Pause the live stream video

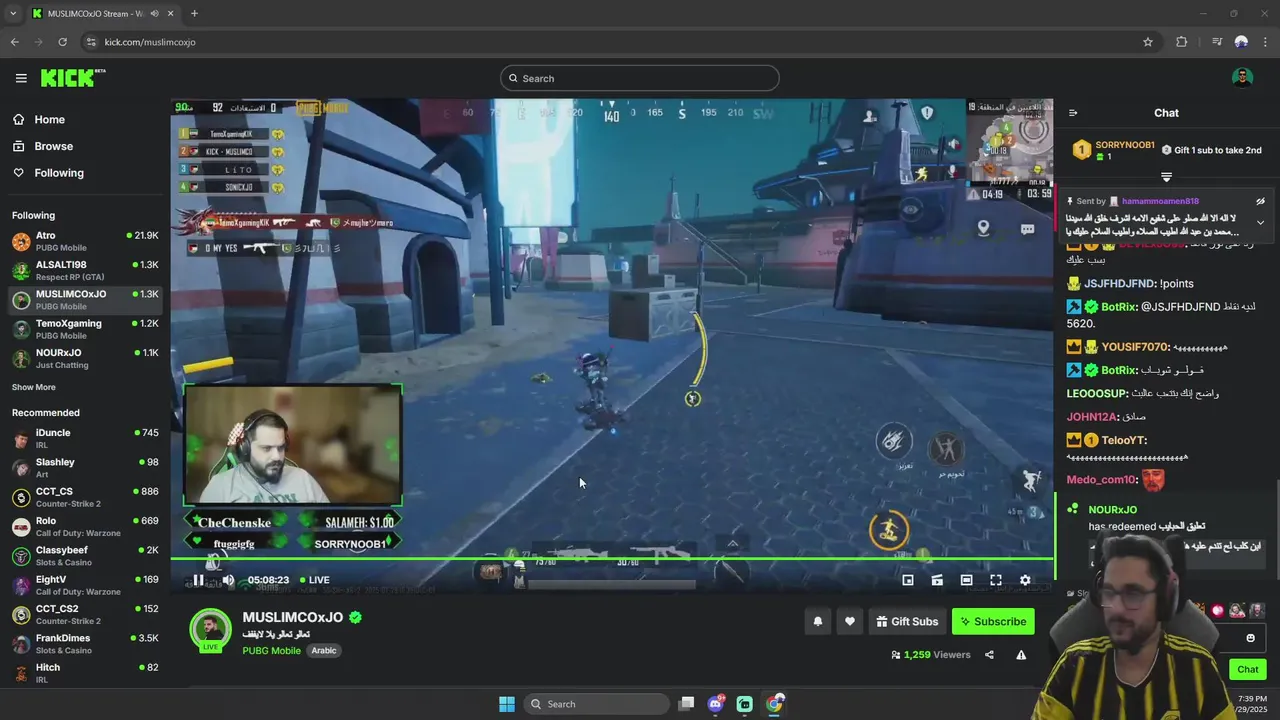click(198, 580)
